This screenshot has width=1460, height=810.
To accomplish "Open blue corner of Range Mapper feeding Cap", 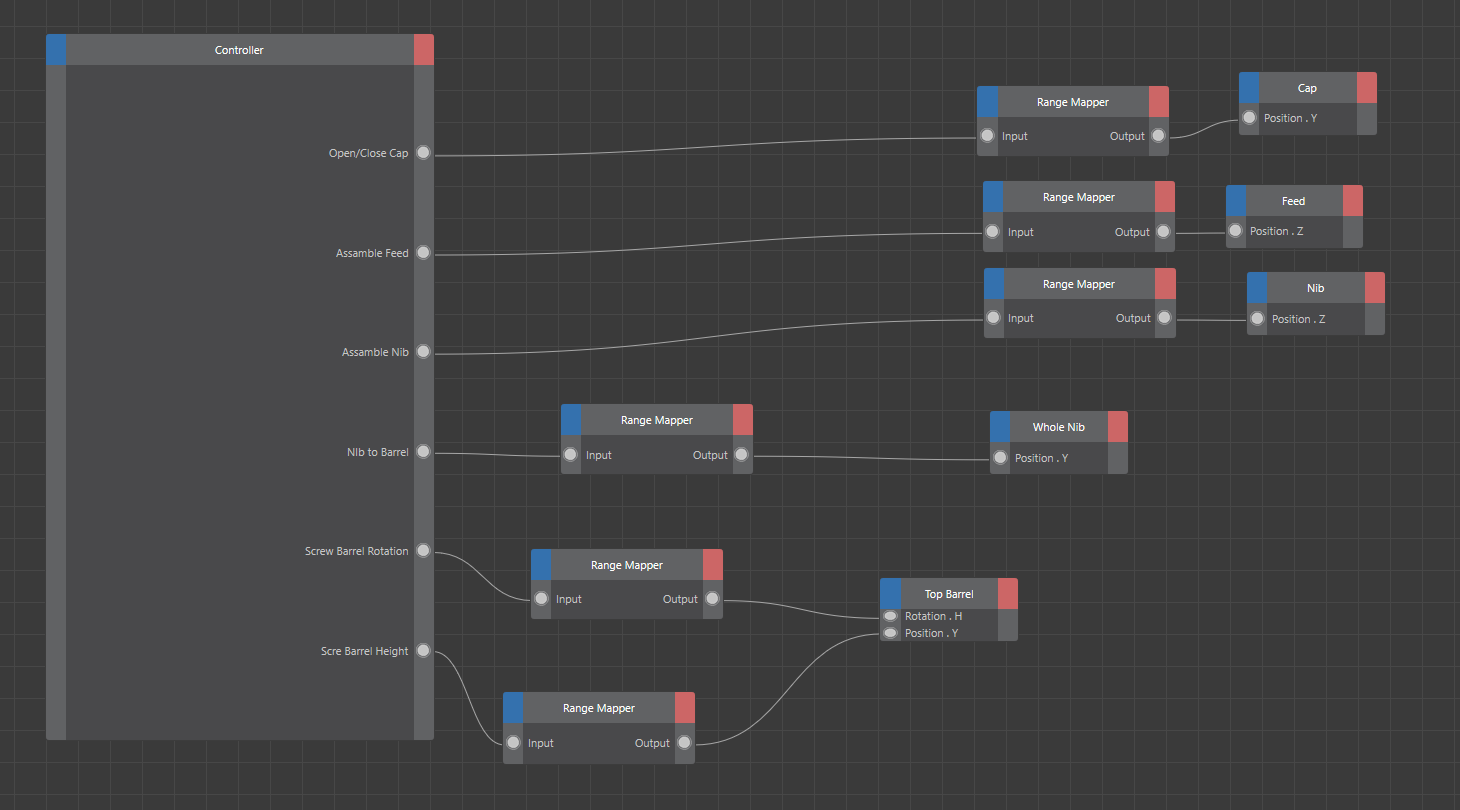I will [x=987, y=102].
